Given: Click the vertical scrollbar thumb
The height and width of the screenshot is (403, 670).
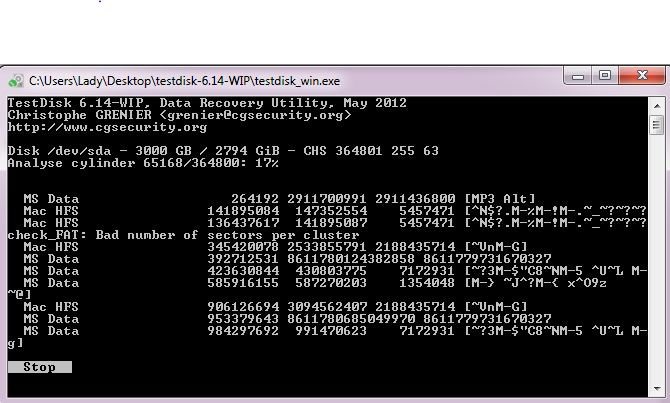Looking at the screenshot, I should [x=657, y=126].
